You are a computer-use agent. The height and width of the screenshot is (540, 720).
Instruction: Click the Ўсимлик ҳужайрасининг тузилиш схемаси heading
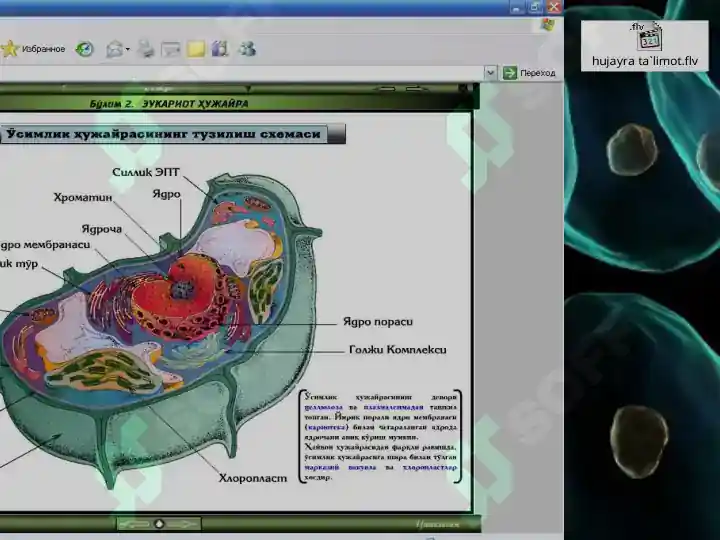pyautogui.click(x=163, y=134)
